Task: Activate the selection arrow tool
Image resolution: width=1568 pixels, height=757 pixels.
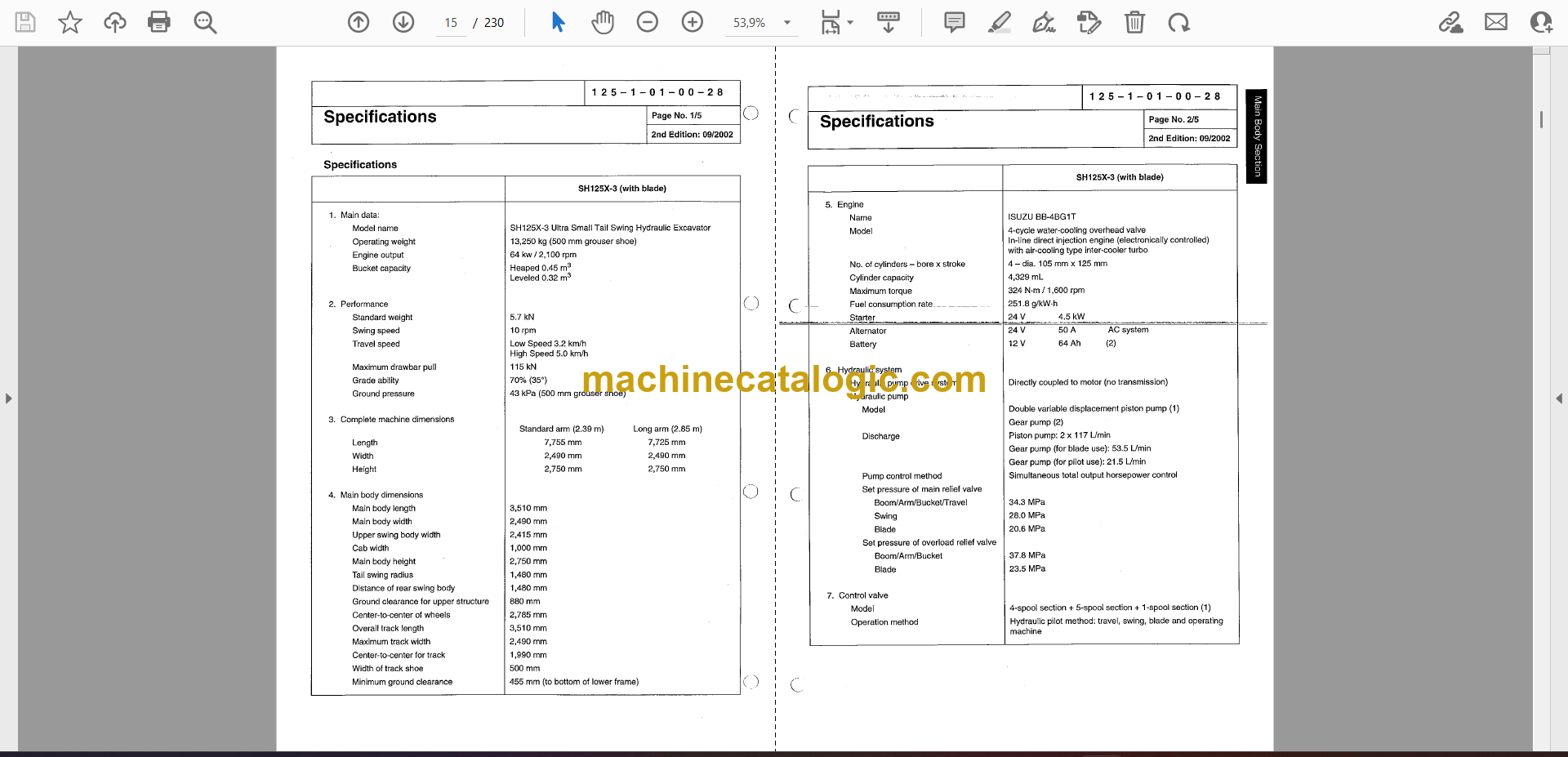Action: click(558, 22)
